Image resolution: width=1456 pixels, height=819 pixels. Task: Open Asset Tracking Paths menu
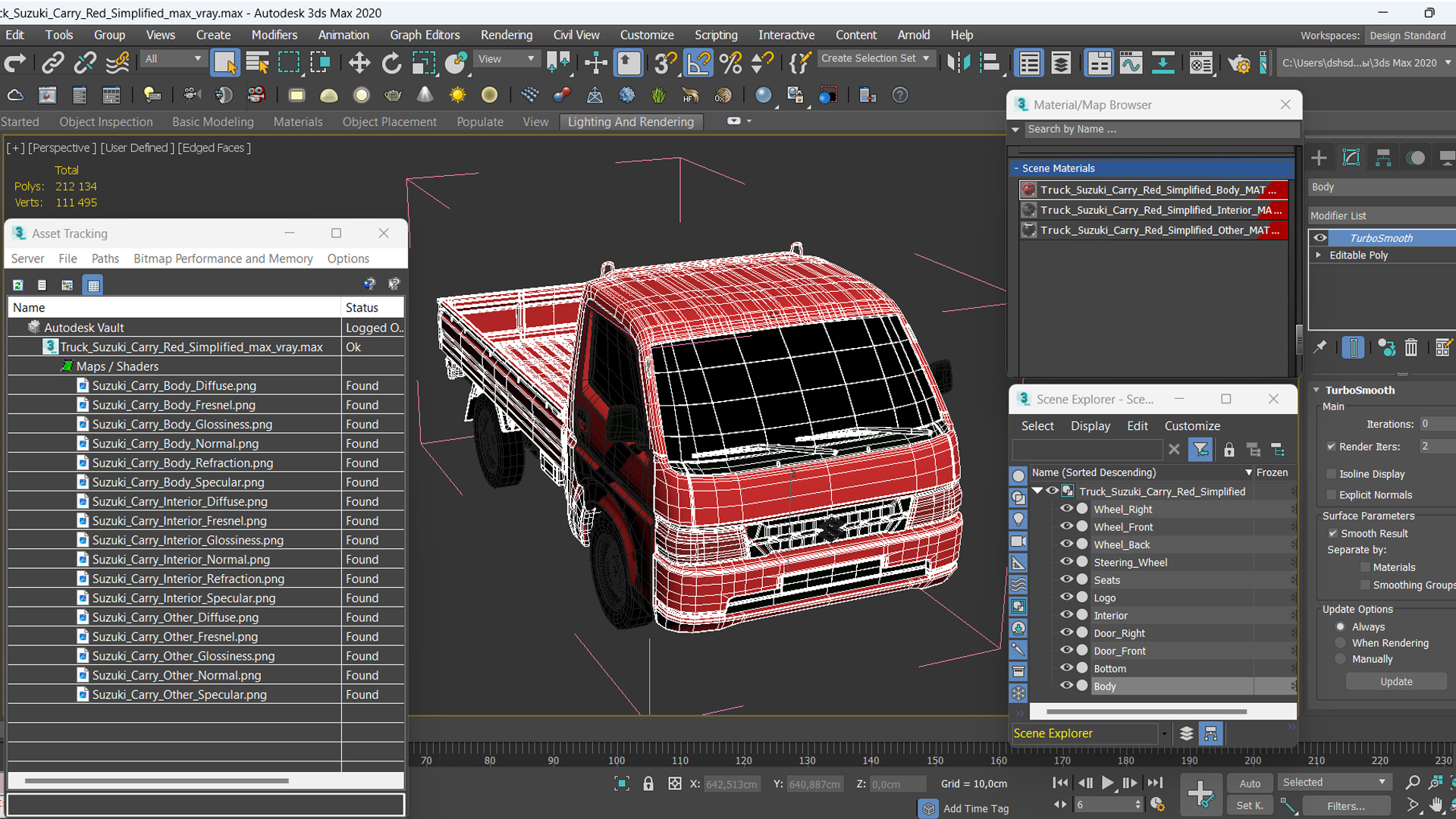105,259
